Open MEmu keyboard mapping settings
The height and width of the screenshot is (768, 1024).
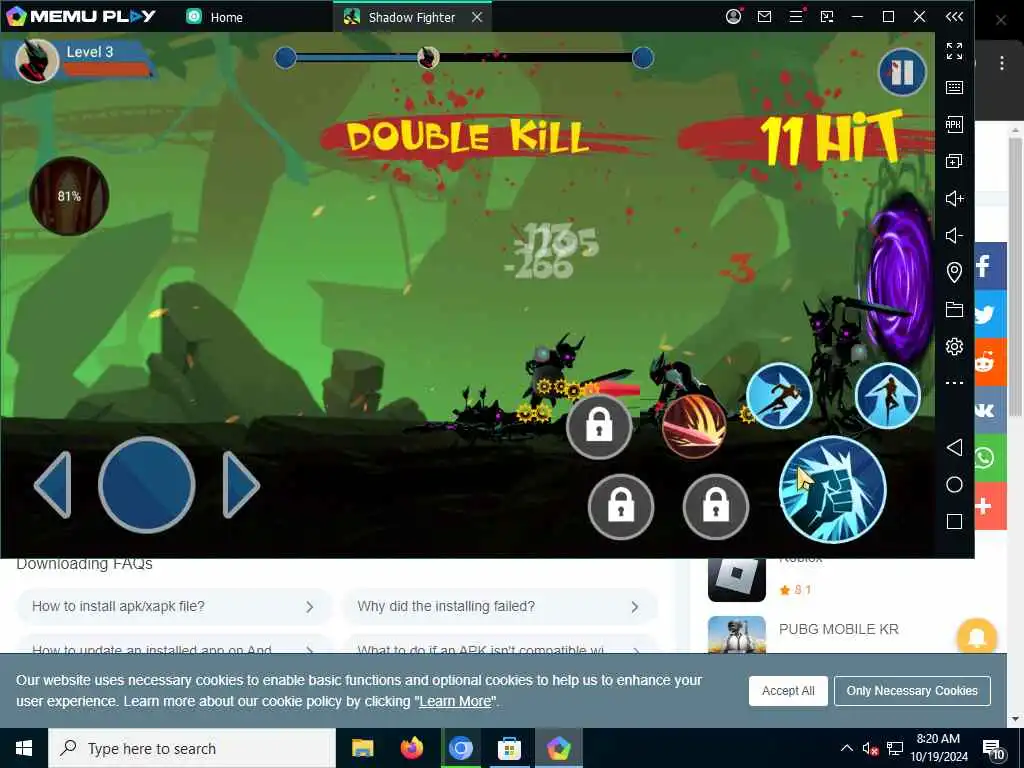coord(954,88)
